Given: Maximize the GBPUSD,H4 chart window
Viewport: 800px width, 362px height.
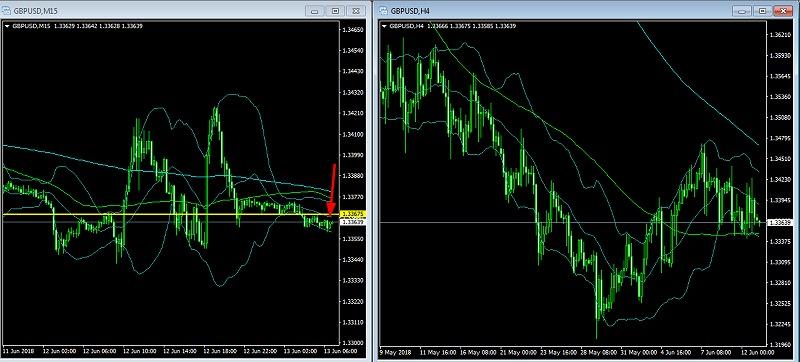Looking at the screenshot, I should click(763, 11).
